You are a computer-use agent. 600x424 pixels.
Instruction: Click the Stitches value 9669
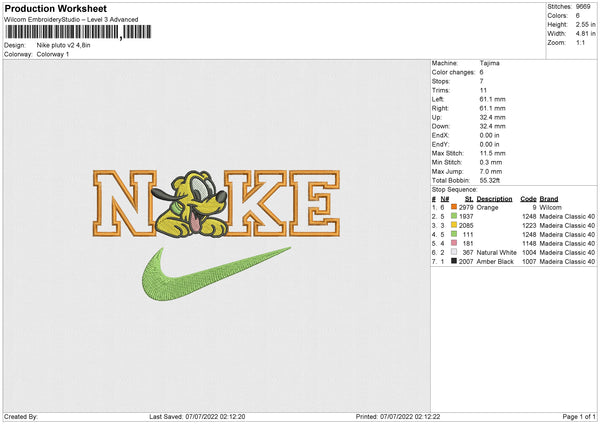point(583,7)
